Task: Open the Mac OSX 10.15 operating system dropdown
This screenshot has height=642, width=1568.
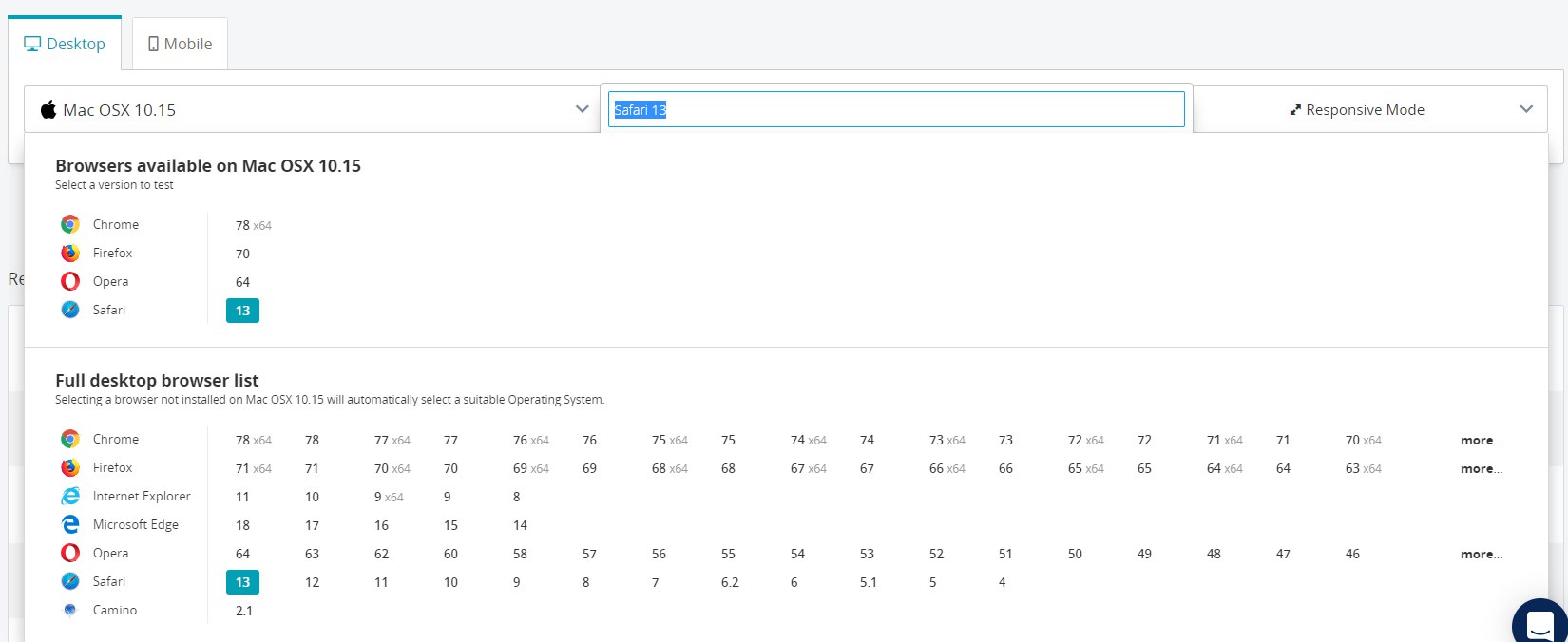Action: tap(312, 109)
